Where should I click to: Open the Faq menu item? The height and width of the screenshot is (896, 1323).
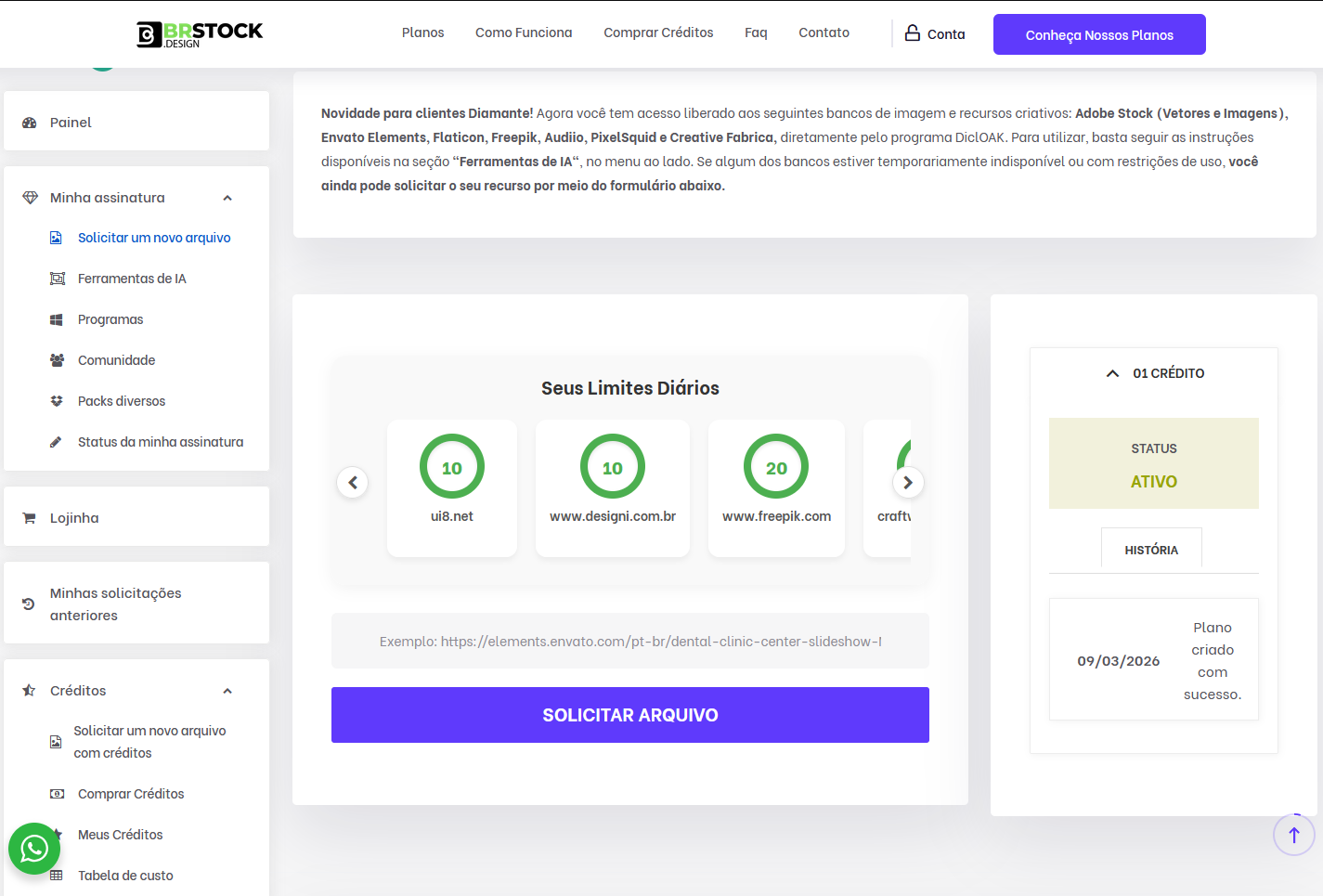tap(756, 32)
